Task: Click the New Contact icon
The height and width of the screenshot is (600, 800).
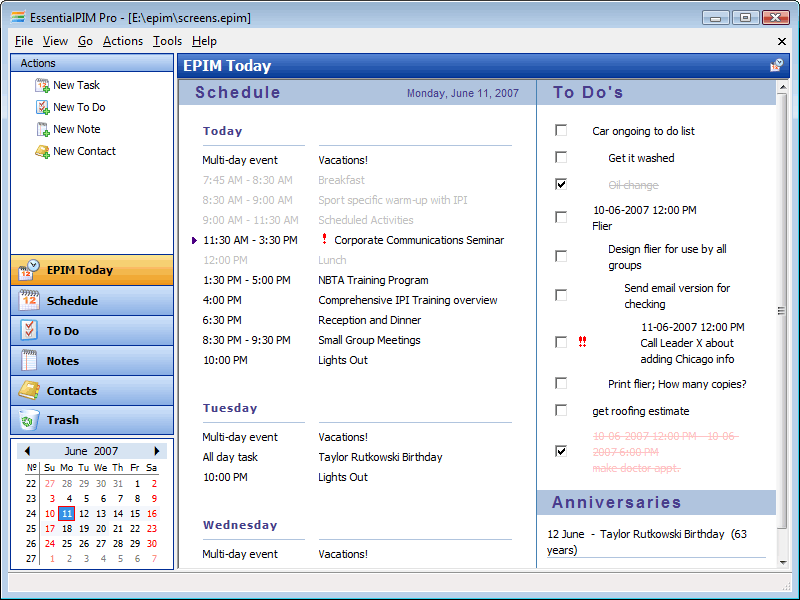Action: 42,151
